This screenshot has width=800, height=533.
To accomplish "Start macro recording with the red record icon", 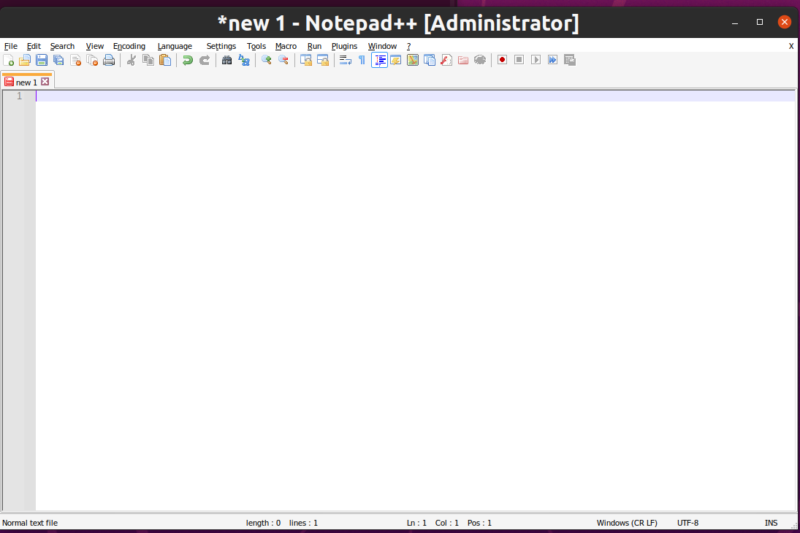I will coord(502,60).
